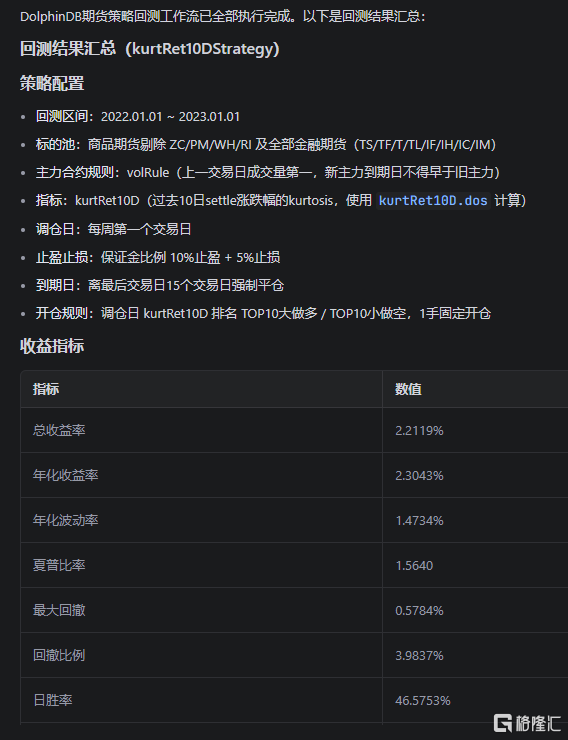Click the 标的池 bullet line

(x=266, y=144)
